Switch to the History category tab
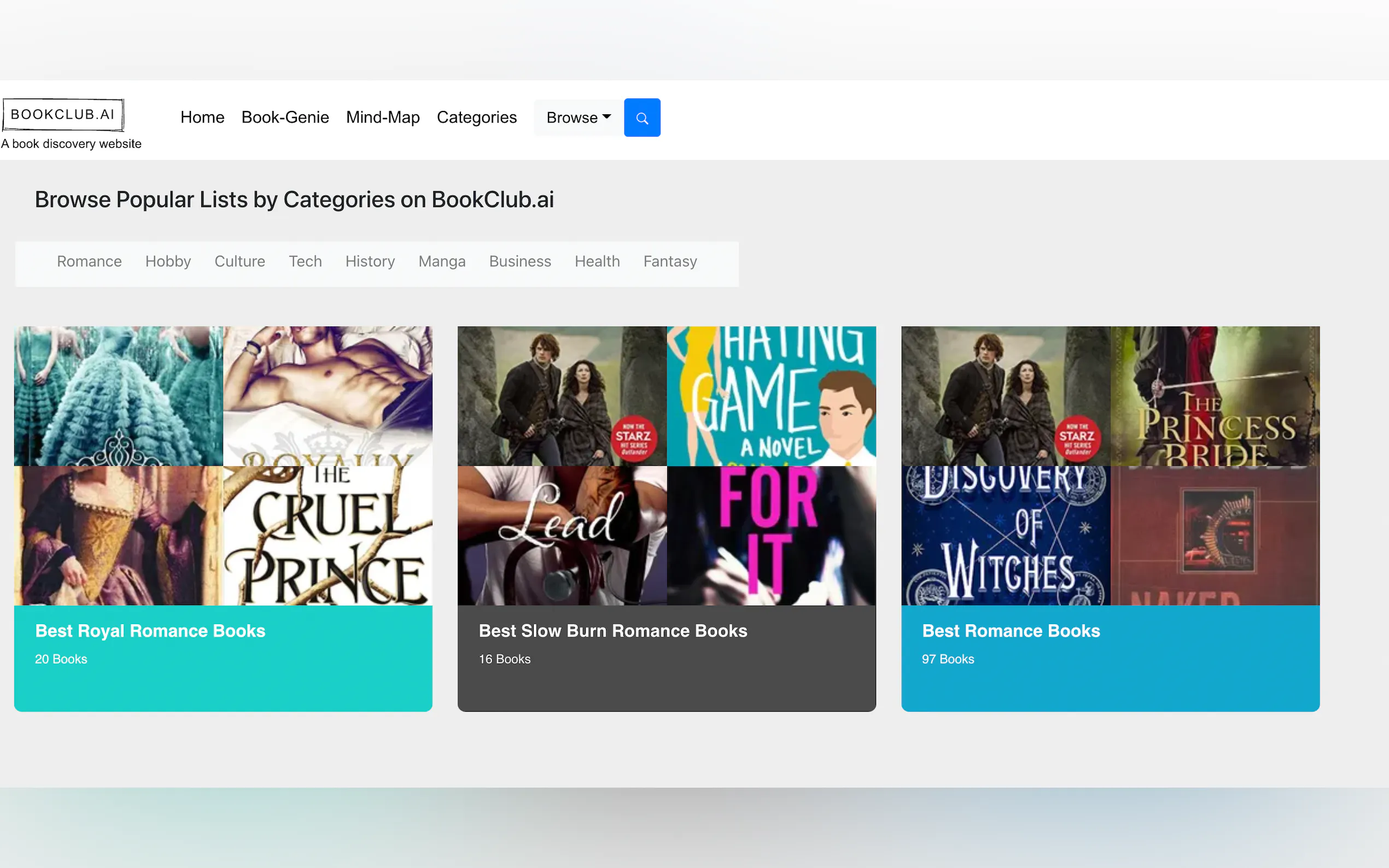Viewport: 1389px width, 868px height. [x=370, y=262]
